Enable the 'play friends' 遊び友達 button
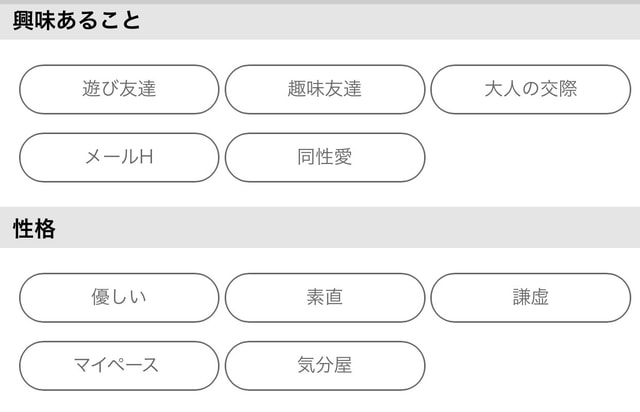 pyautogui.click(x=119, y=89)
